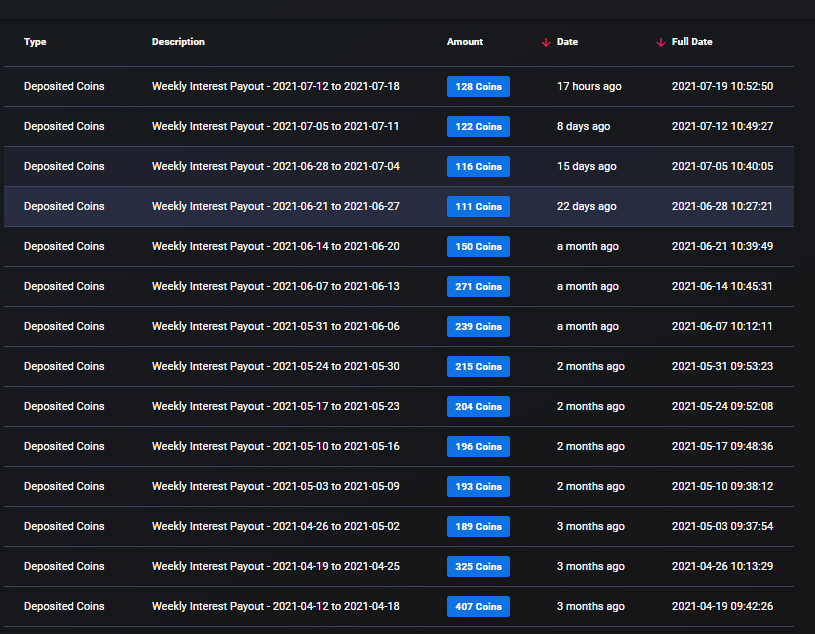
Task: Click the 407 Coins badge
Action: [x=478, y=607]
